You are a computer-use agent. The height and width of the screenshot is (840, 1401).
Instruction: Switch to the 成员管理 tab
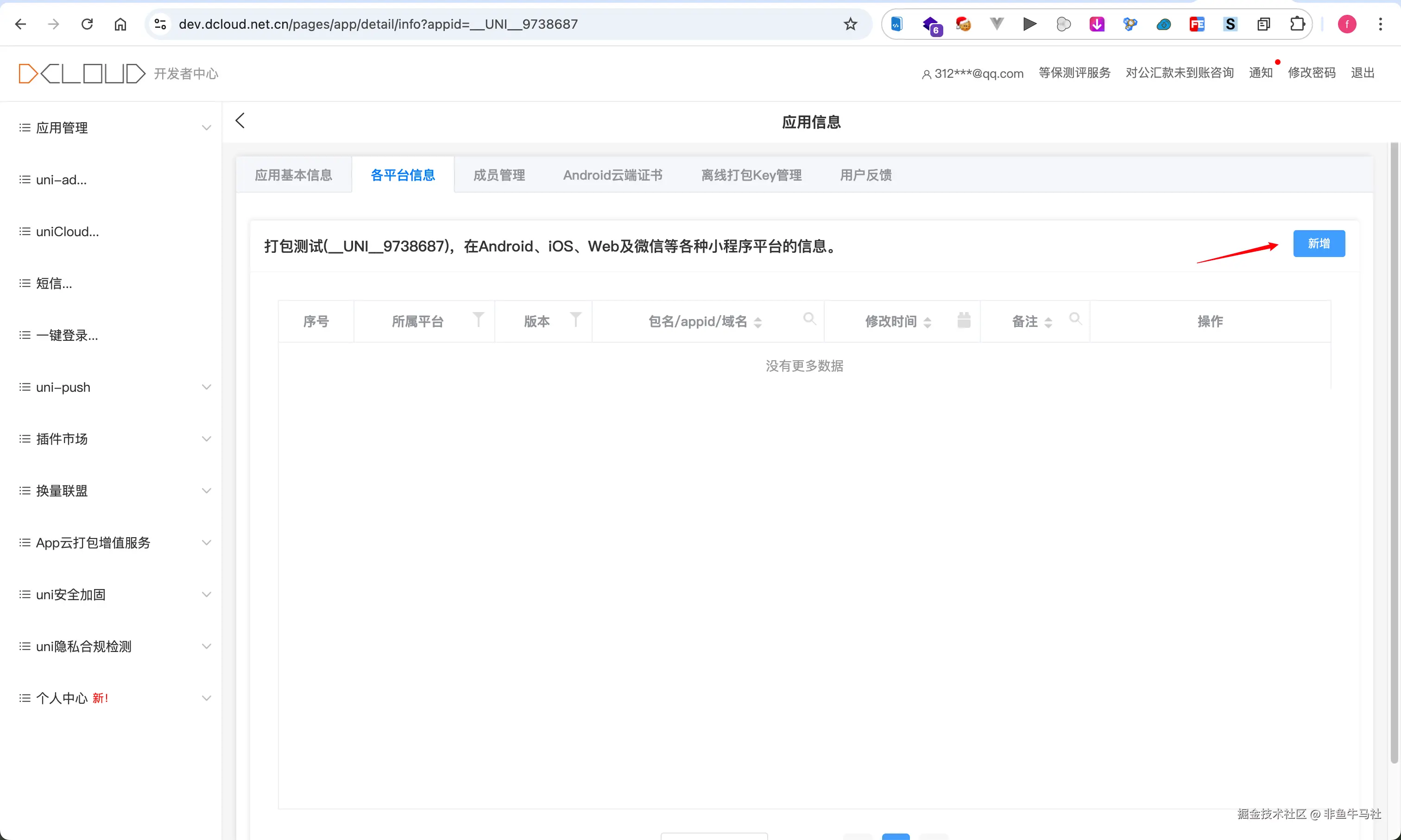(x=499, y=175)
